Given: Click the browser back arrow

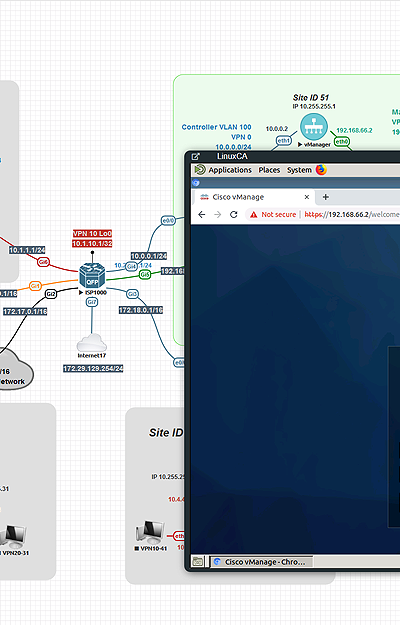Looking at the screenshot, I should point(202,214).
